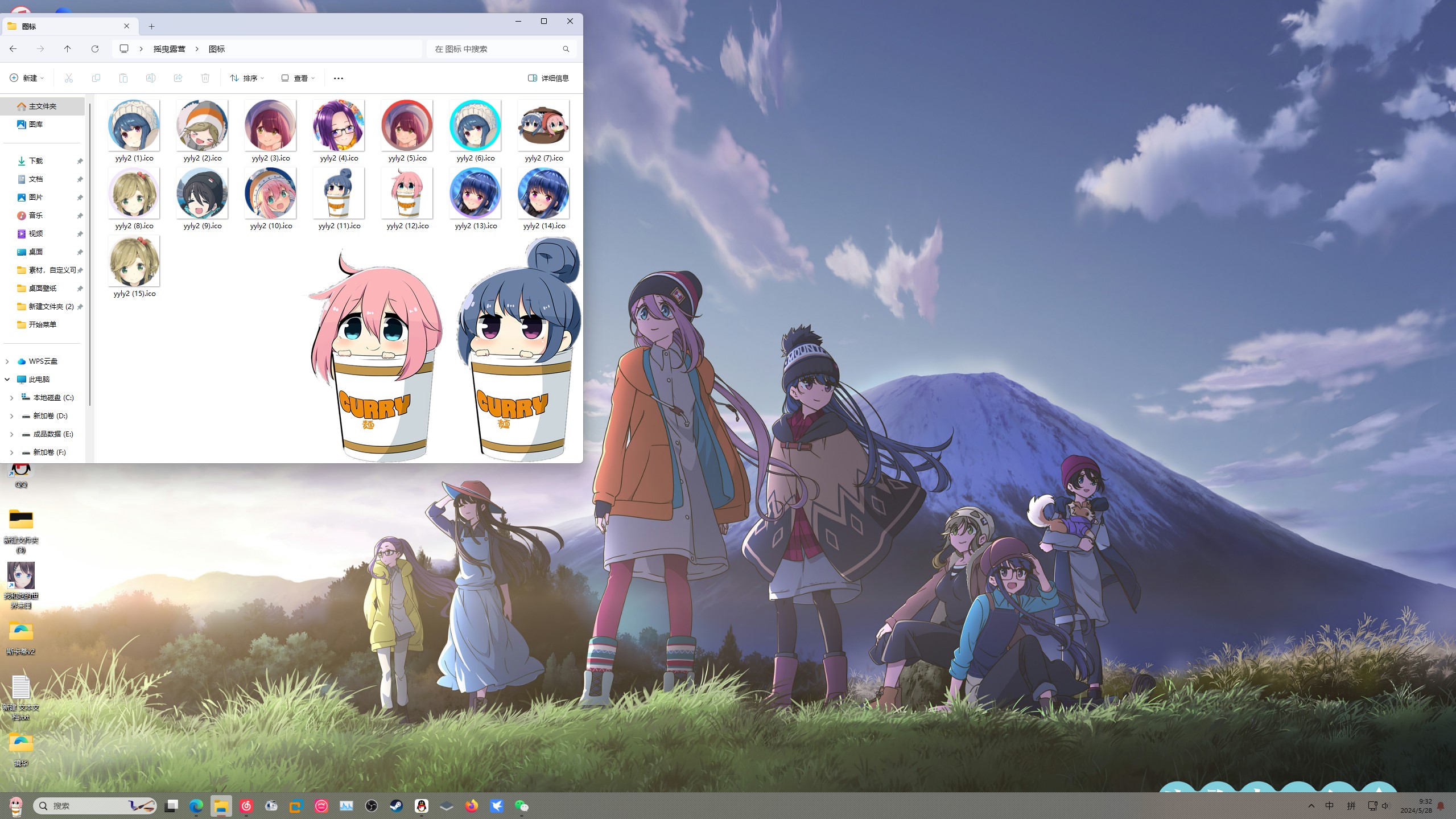Add a new tab in Explorer
The width and height of the screenshot is (1456, 819).
pyautogui.click(x=151, y=26)
